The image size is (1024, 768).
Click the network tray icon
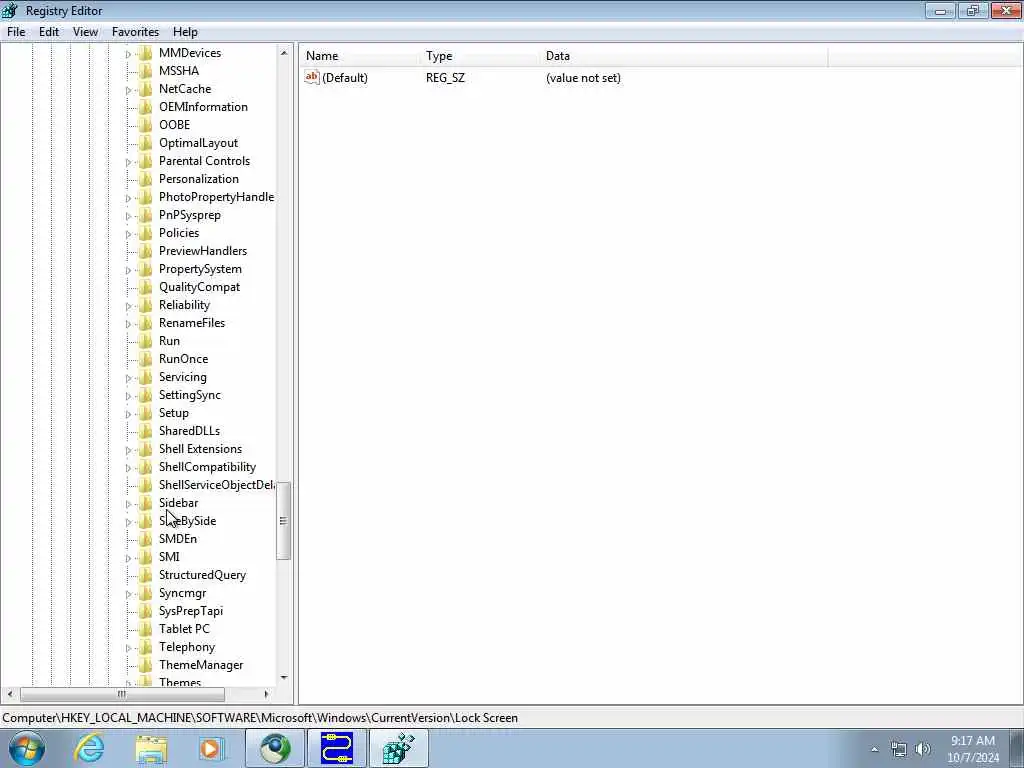[899, 749]
